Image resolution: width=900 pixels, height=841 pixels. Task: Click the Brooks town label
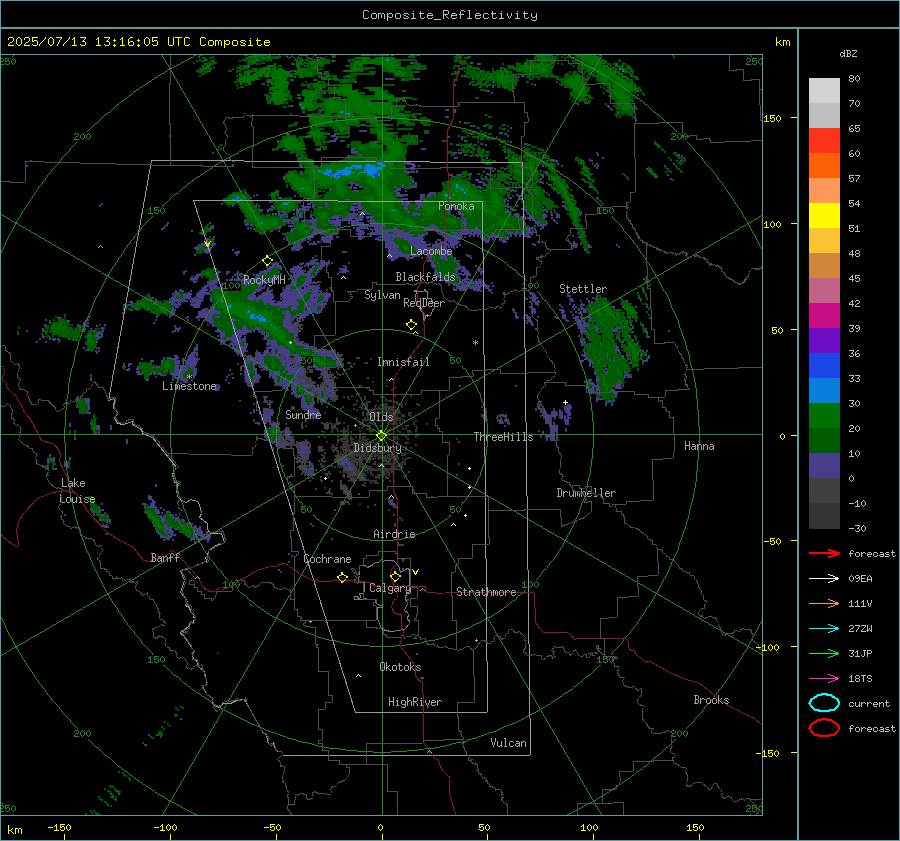[x=711, y=700]
